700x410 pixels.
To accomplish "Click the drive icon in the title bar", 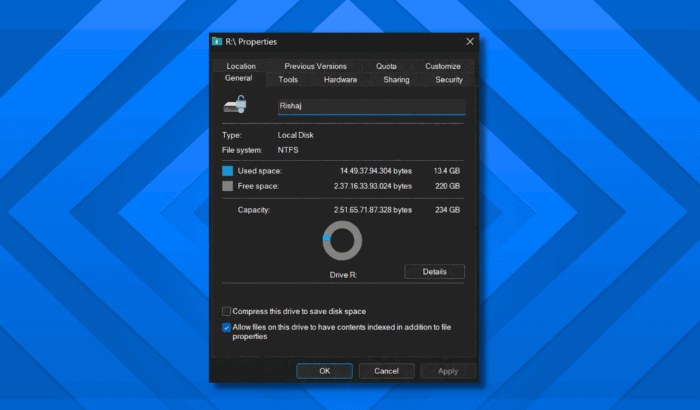I will coord(217,42).
